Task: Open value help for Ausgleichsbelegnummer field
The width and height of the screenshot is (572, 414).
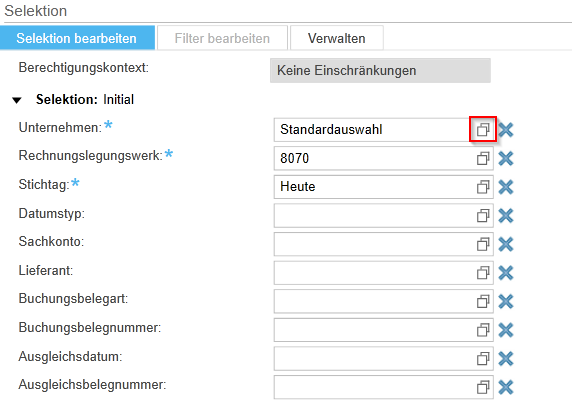Action: coord(483,387)
